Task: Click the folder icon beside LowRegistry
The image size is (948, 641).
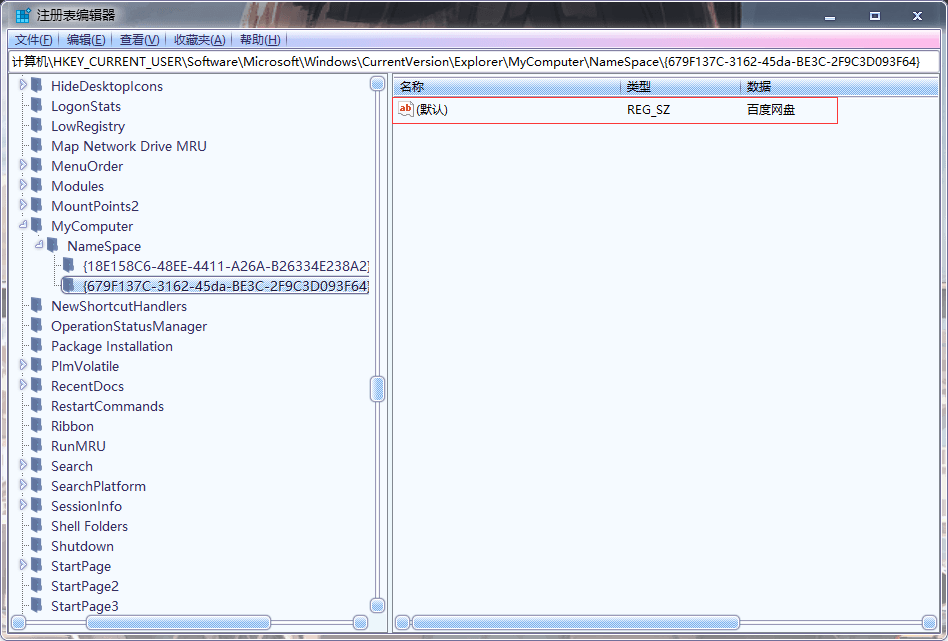Action: 37,125
